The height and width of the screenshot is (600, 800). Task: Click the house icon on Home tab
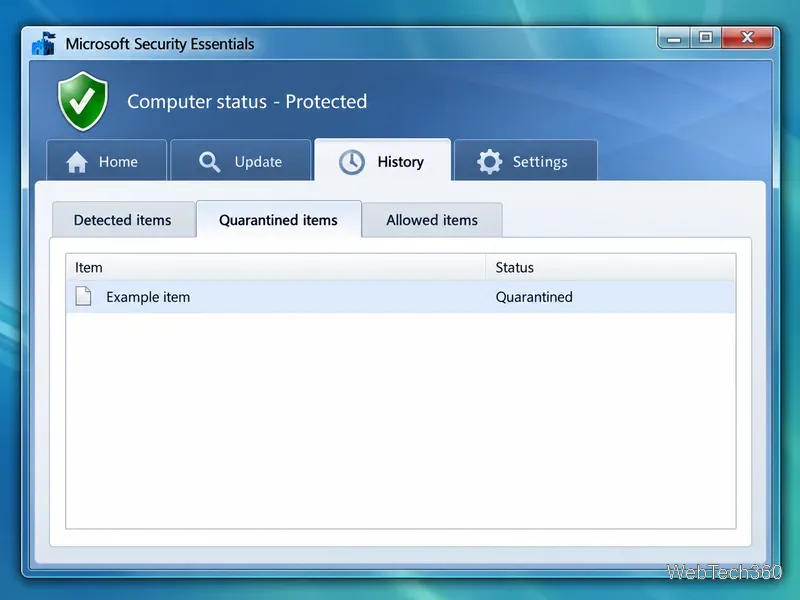[x=77, y=162]
